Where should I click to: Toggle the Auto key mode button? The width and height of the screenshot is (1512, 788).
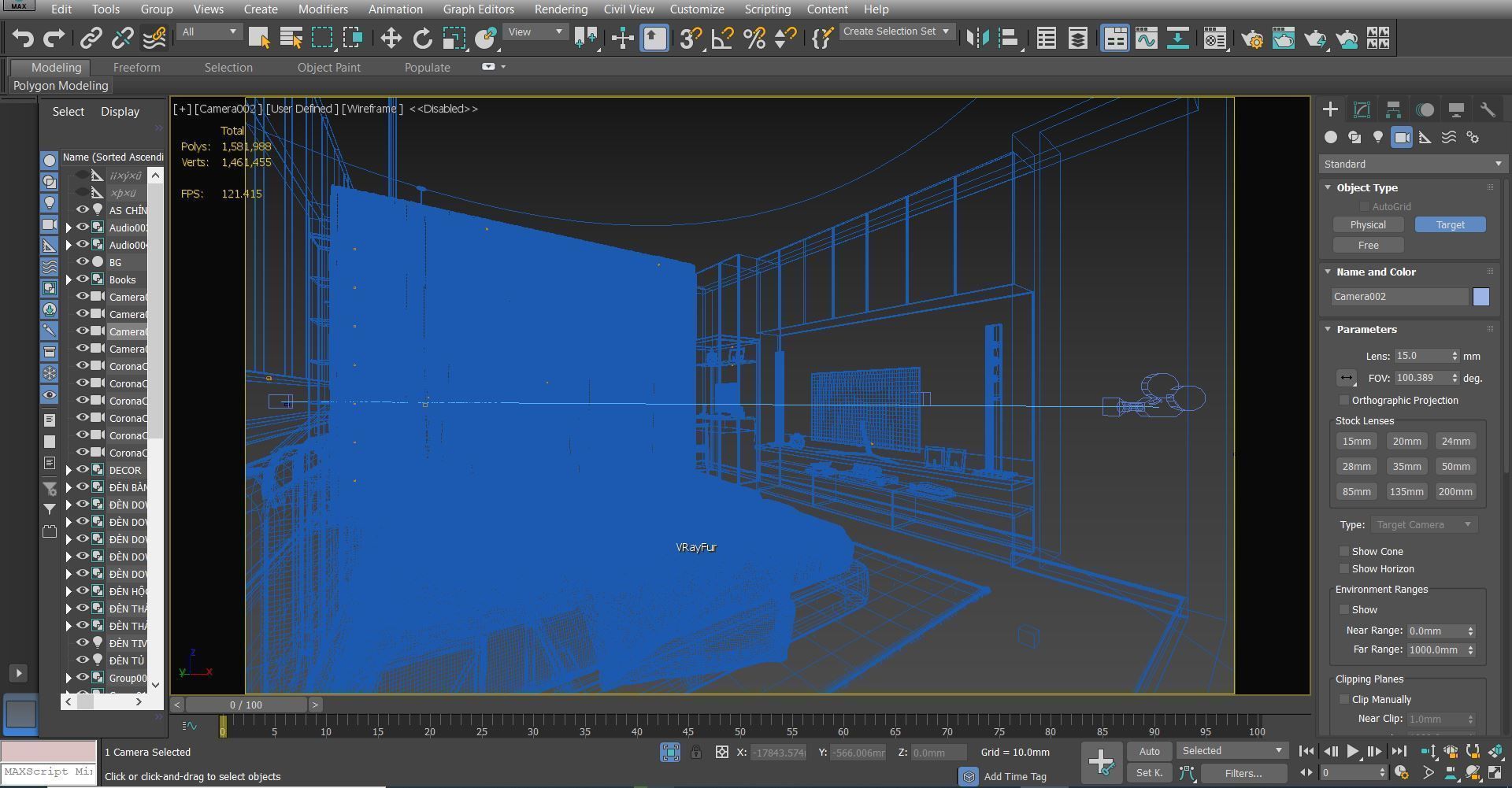(1149, 751)
